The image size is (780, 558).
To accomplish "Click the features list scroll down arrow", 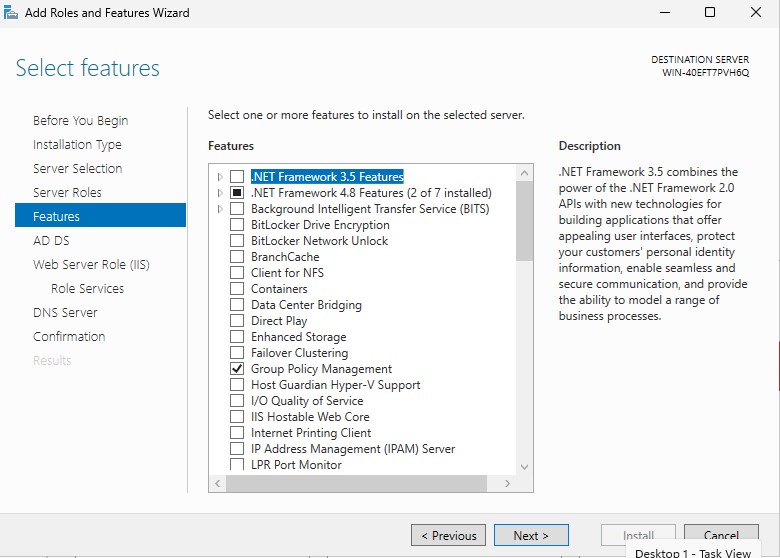I will point(524,466).
